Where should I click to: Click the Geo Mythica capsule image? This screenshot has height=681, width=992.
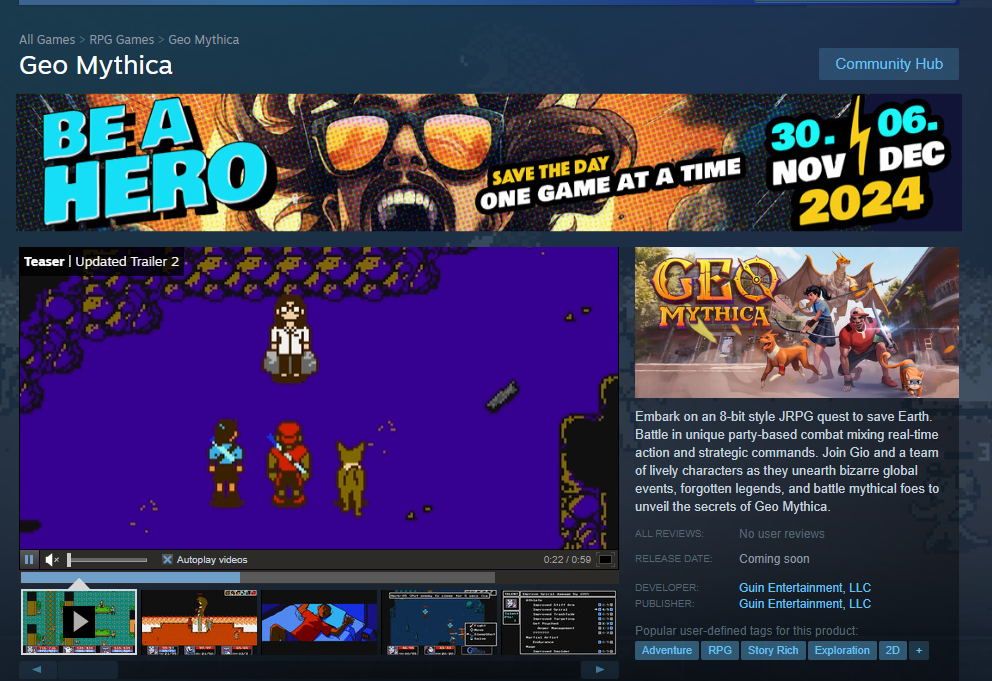(x=797, y=322)
